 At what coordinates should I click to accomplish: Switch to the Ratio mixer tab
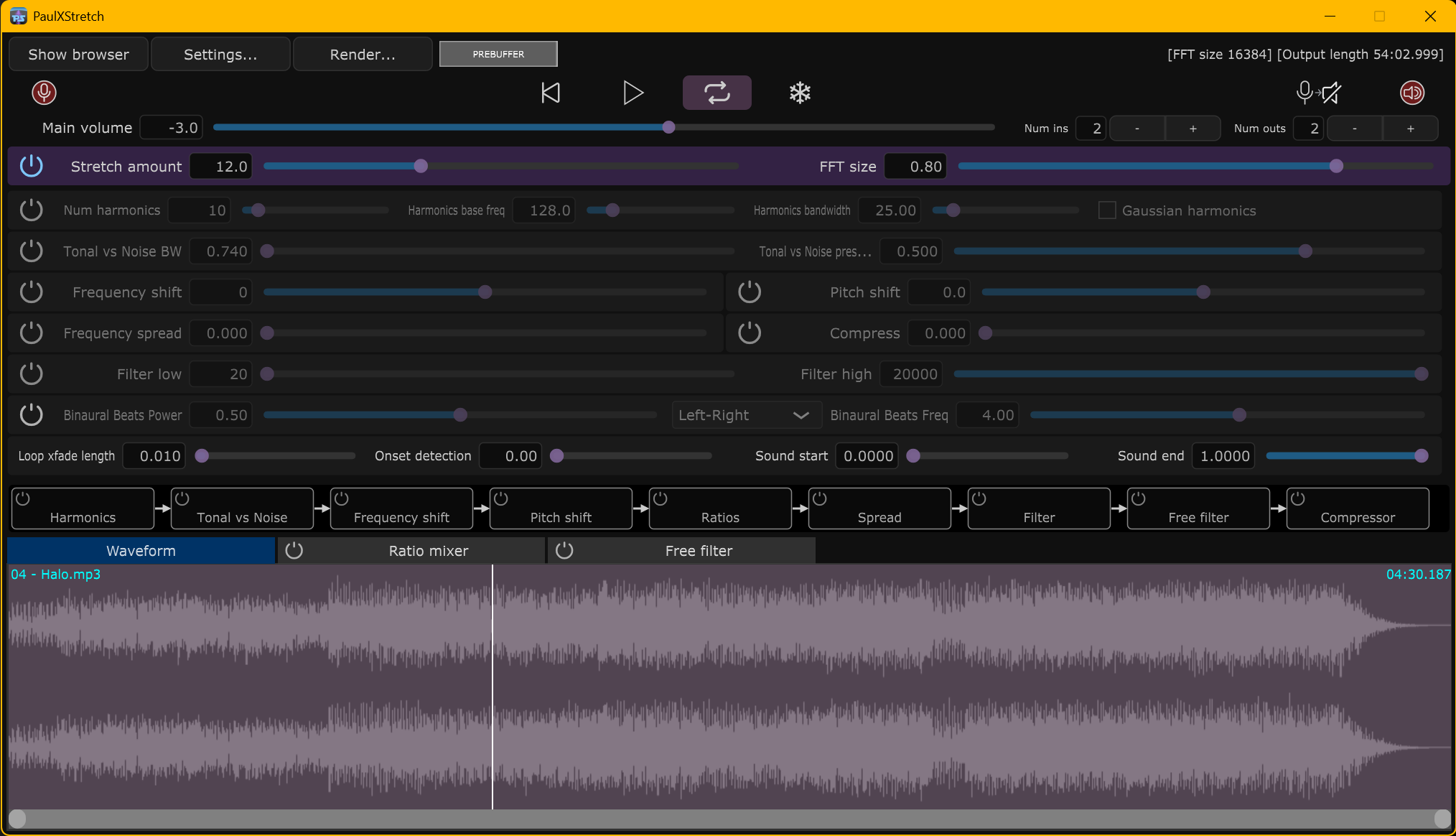coord(428,551)
